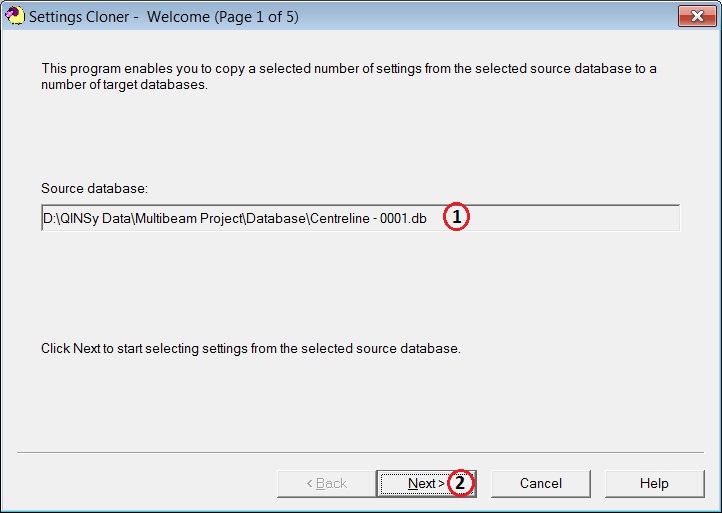Click 'Multibeam Project' folder in the source path
This screenshot has height=513, width=722.
click(181, 218)
